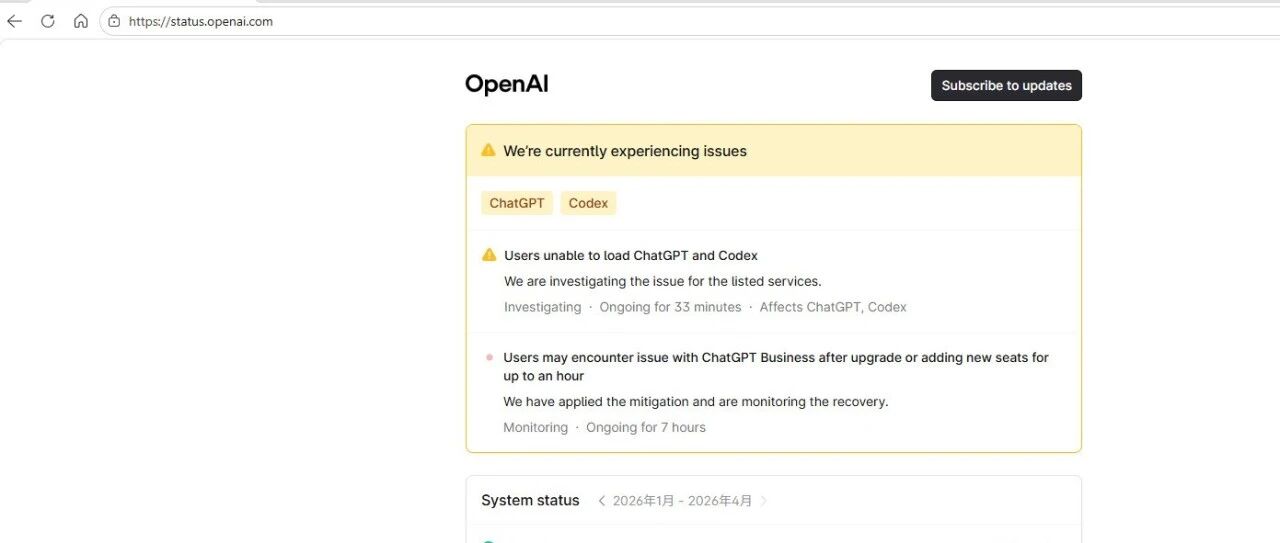1280x543 pixels.
Task: Click 'Affects ChatGPT, Codex' text
Action: click(833, 307)
